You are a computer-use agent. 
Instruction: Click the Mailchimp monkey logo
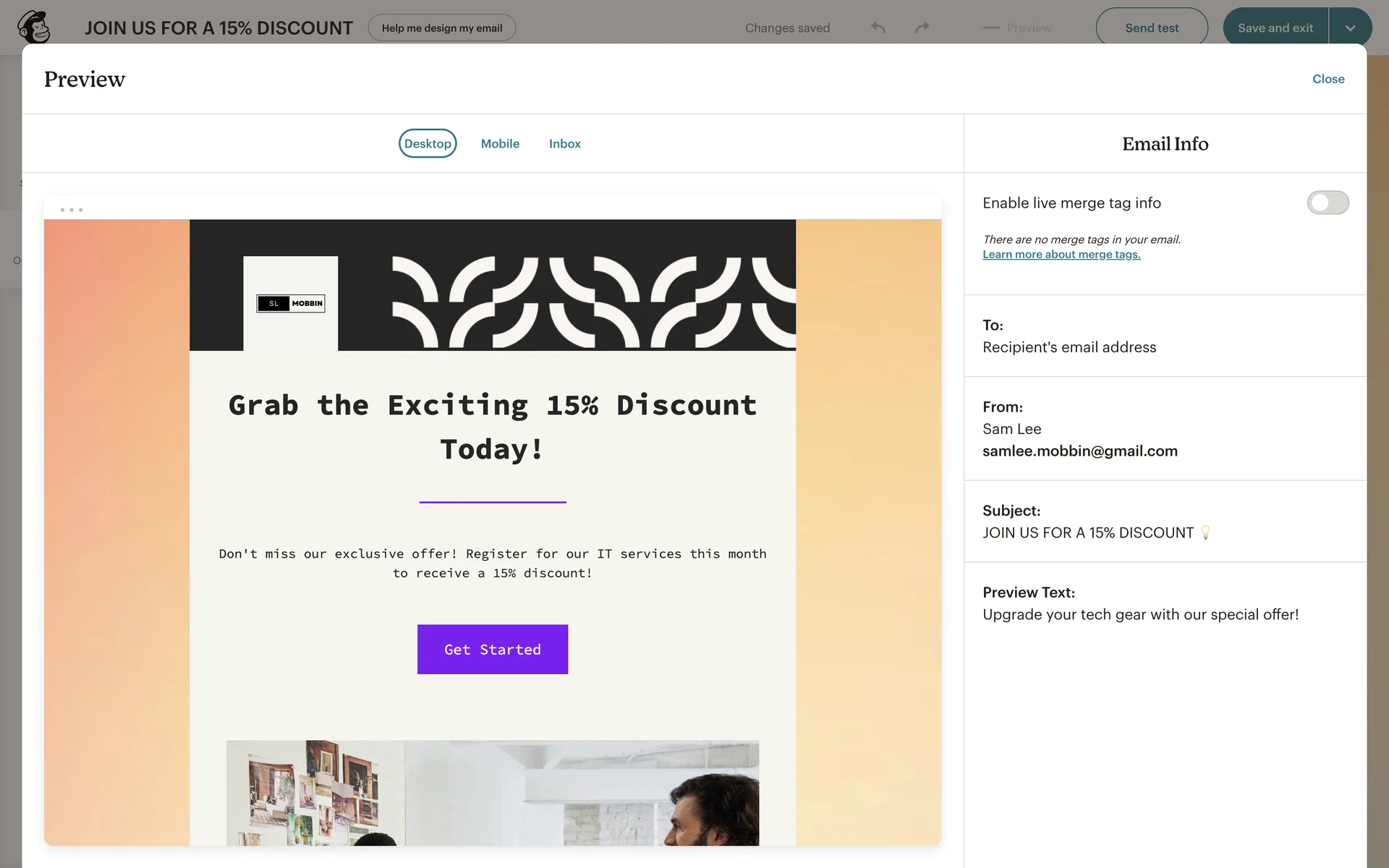(34, 27)
